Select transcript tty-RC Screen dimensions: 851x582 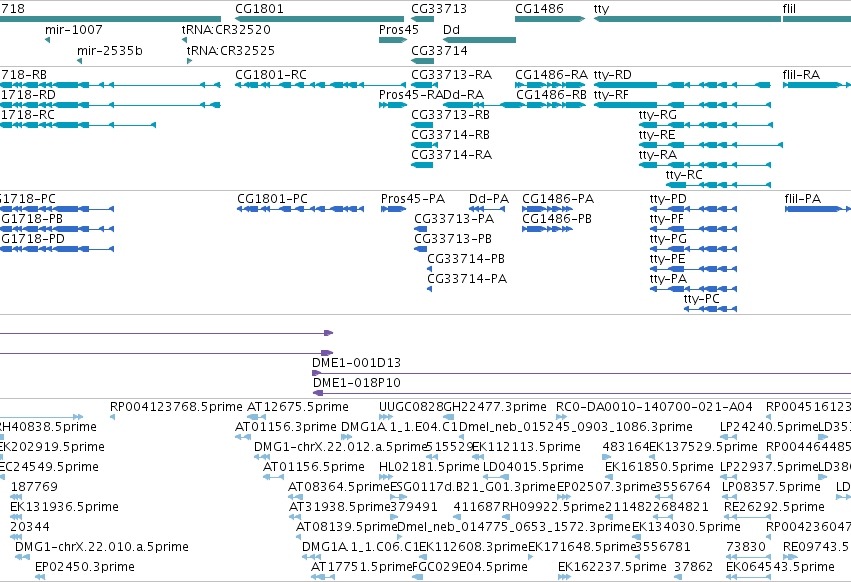719,185
